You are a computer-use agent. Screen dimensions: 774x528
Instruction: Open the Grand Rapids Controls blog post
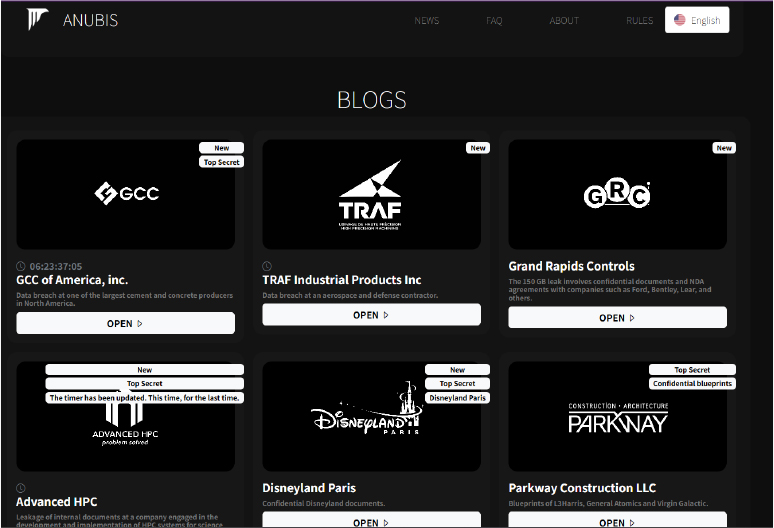618,318
